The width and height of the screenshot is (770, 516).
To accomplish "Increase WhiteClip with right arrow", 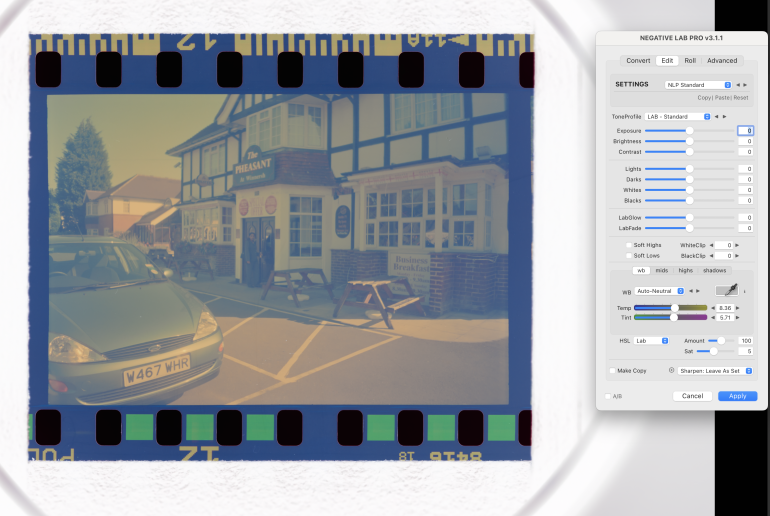I will (737, 245).
